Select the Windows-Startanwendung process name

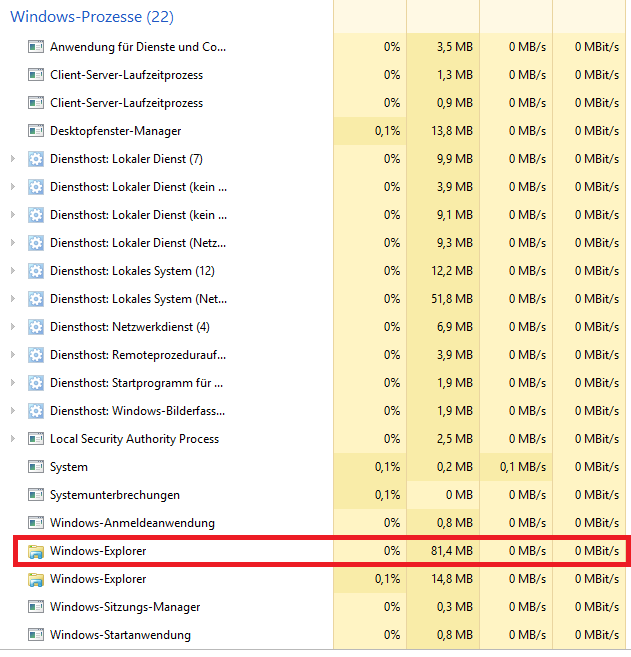(120, 635)
